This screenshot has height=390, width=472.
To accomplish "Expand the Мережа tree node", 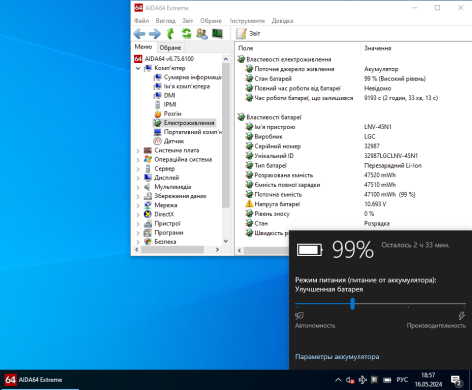I will 138,205.
